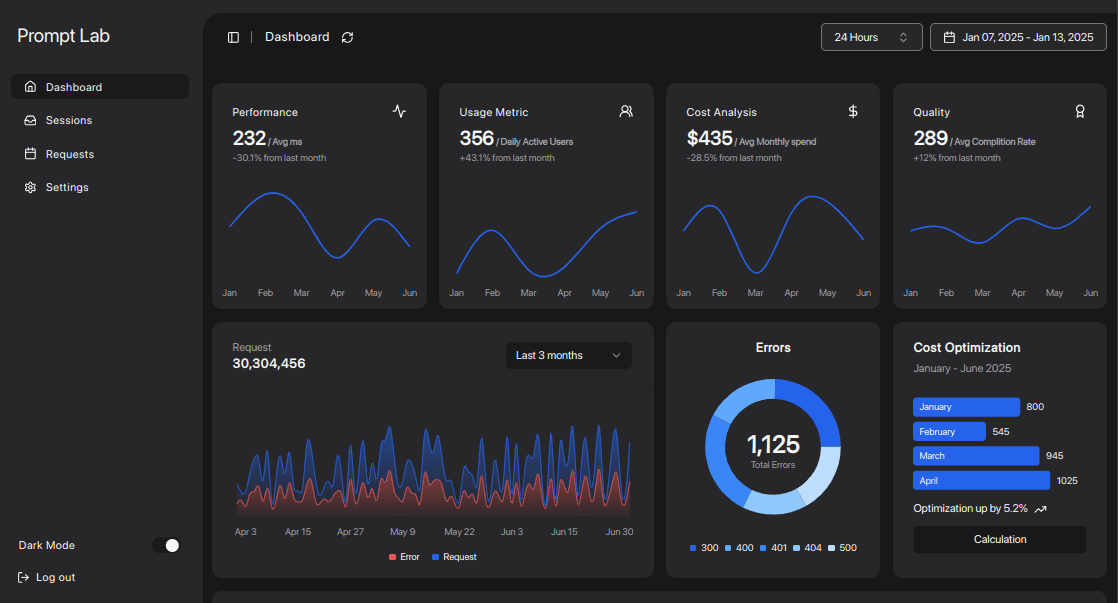Select Requests in the sidebar
This screenshot has height=603, width=1118.
(68, 153)
